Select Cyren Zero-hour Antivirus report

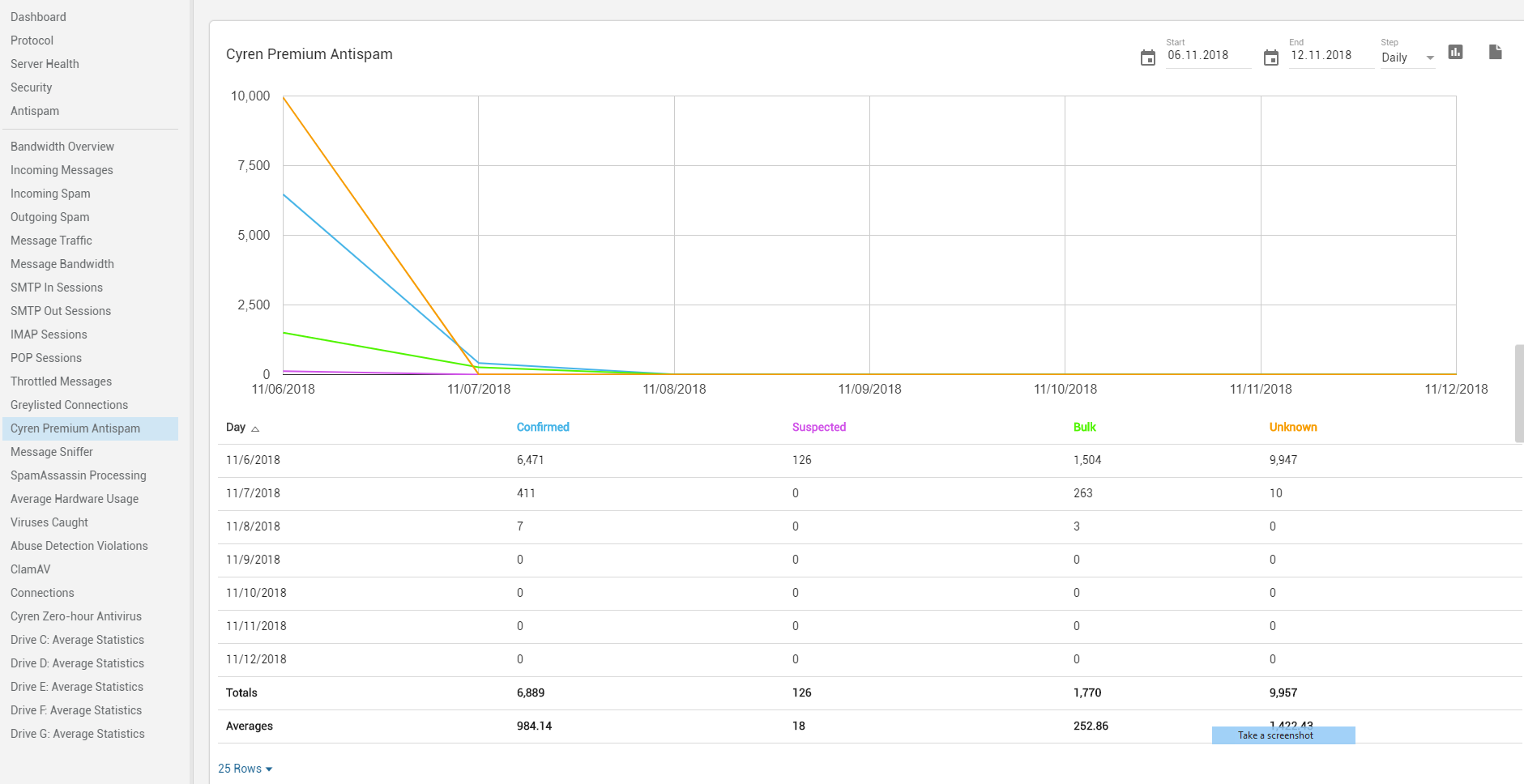coord(76,616)
